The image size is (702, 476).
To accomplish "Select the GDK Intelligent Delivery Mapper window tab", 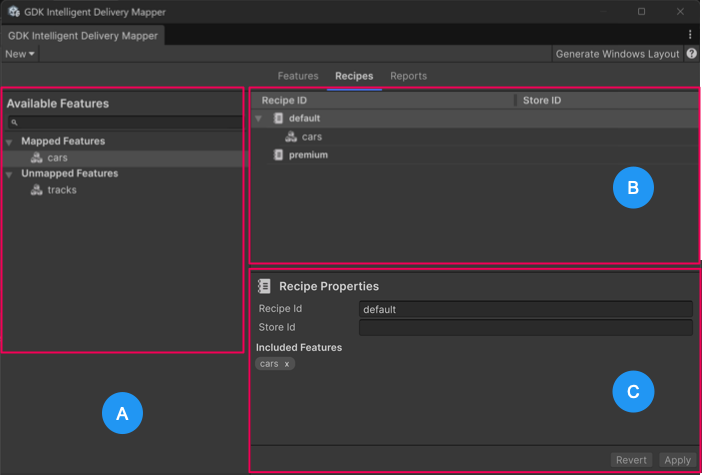I will tap(83, 36).
